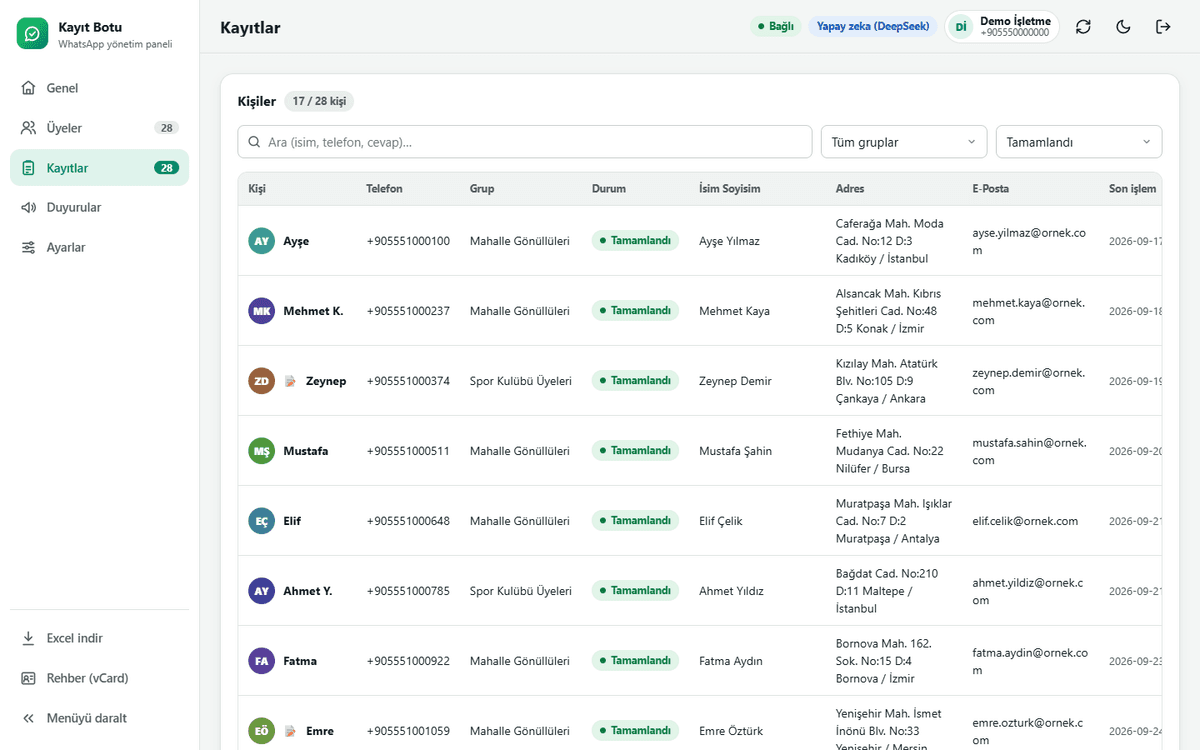The width and height of the screenshot is (1200, 750).
Task: Click the refresh icon in the header
Action: tap(1083, 27)
